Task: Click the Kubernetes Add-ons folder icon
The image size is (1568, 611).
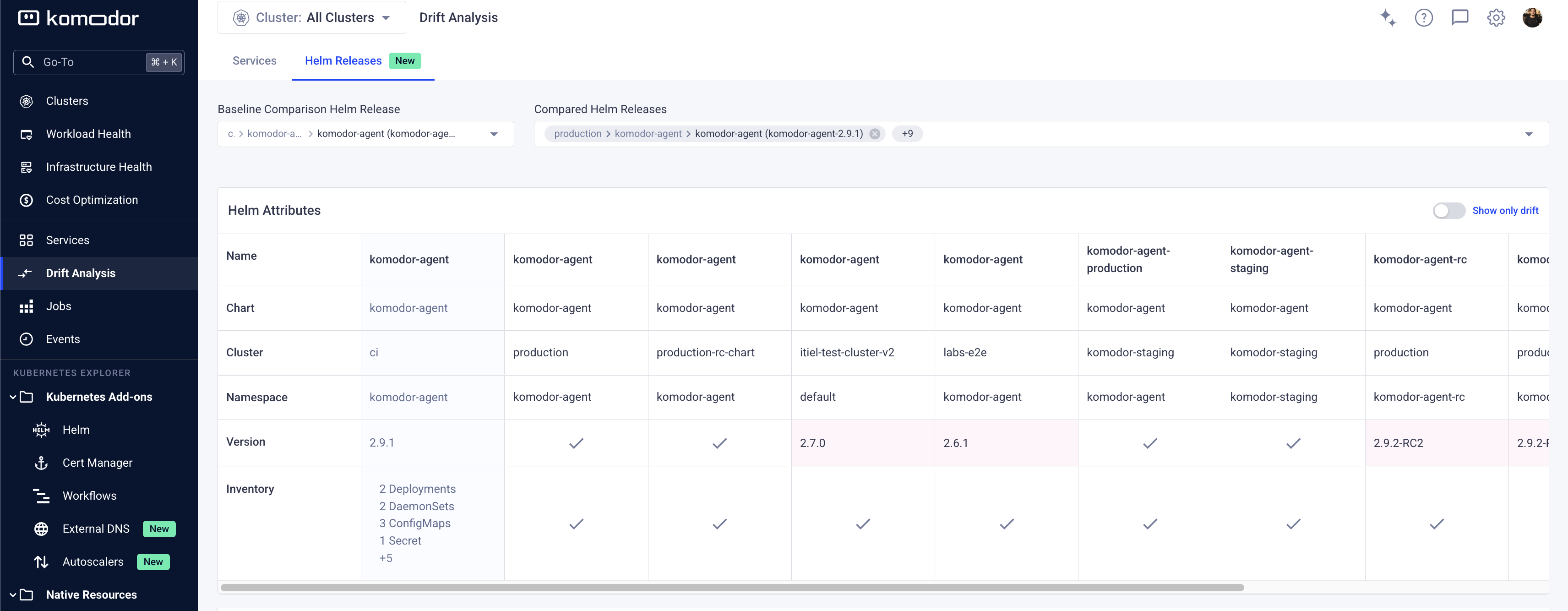Action: [x=26, y=397]
